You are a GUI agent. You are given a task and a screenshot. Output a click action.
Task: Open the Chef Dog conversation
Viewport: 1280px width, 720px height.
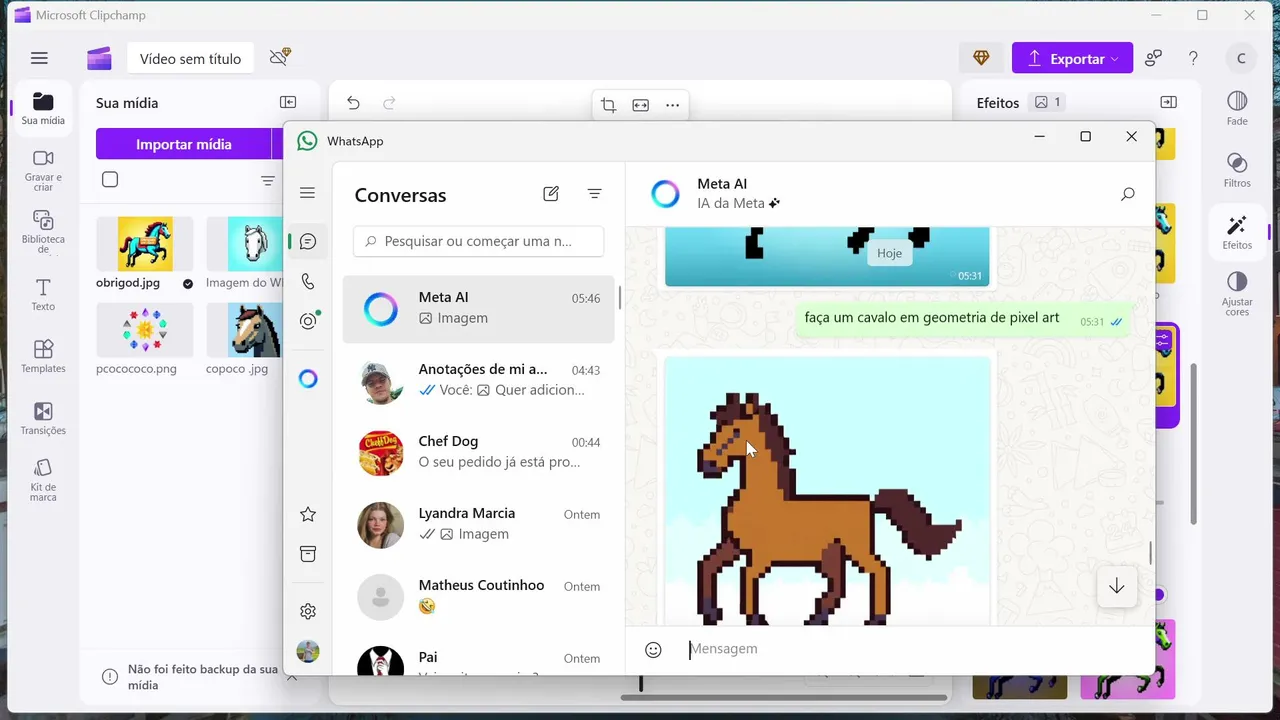(x=478, y=453)
